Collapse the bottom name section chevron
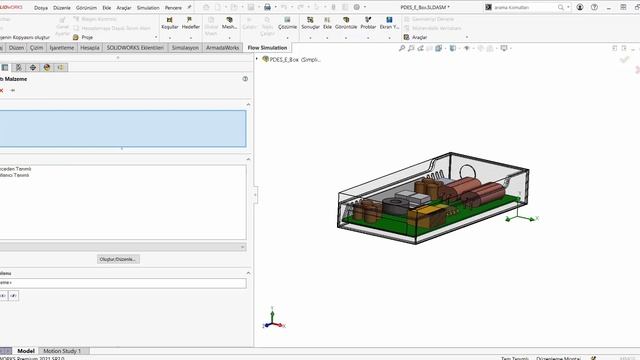Image resolution: width=640 pixels, height=360 pixels. [x=248, y=273]
